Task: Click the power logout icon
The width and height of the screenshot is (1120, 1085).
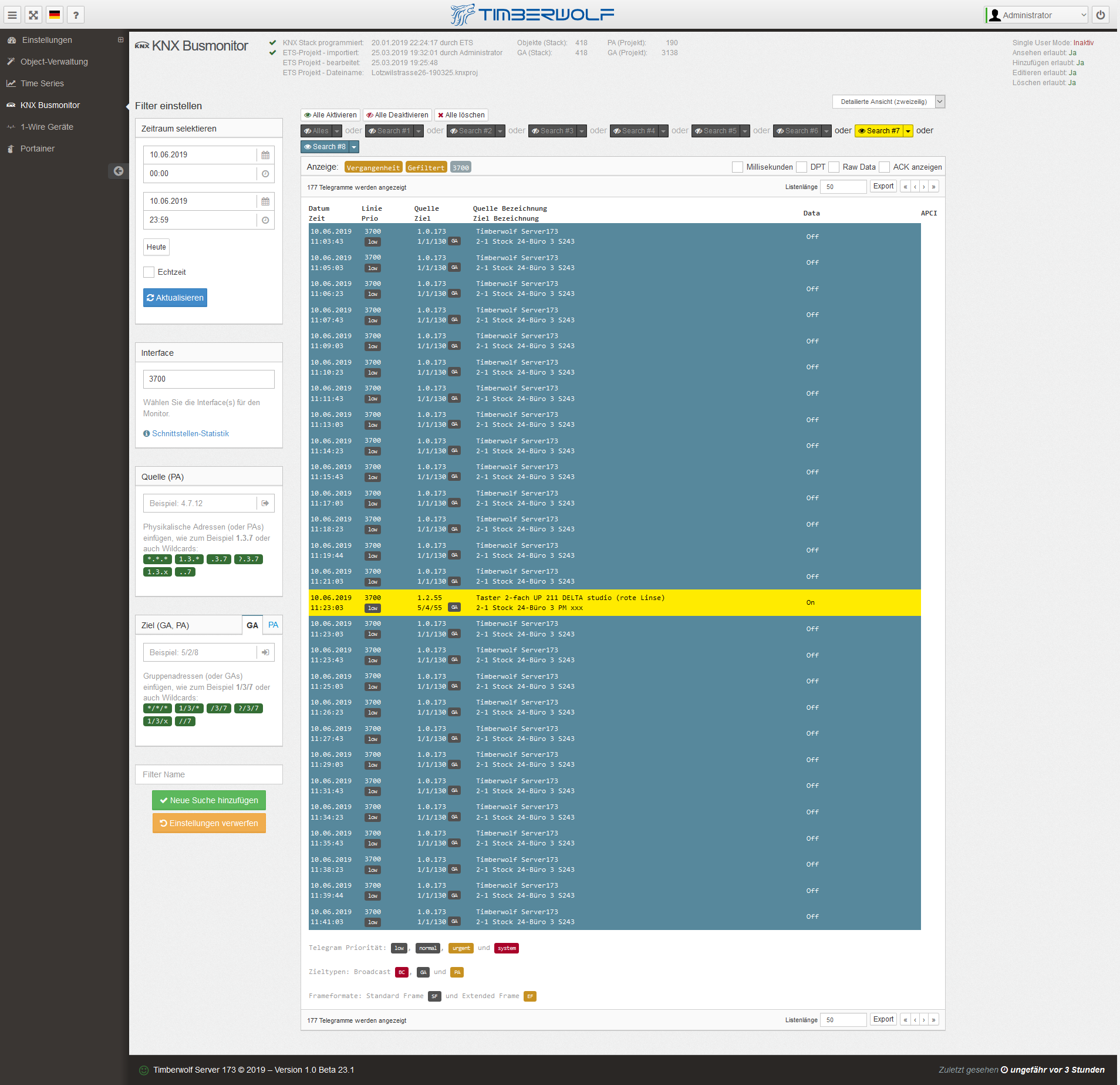Action: click(1101, 15)
